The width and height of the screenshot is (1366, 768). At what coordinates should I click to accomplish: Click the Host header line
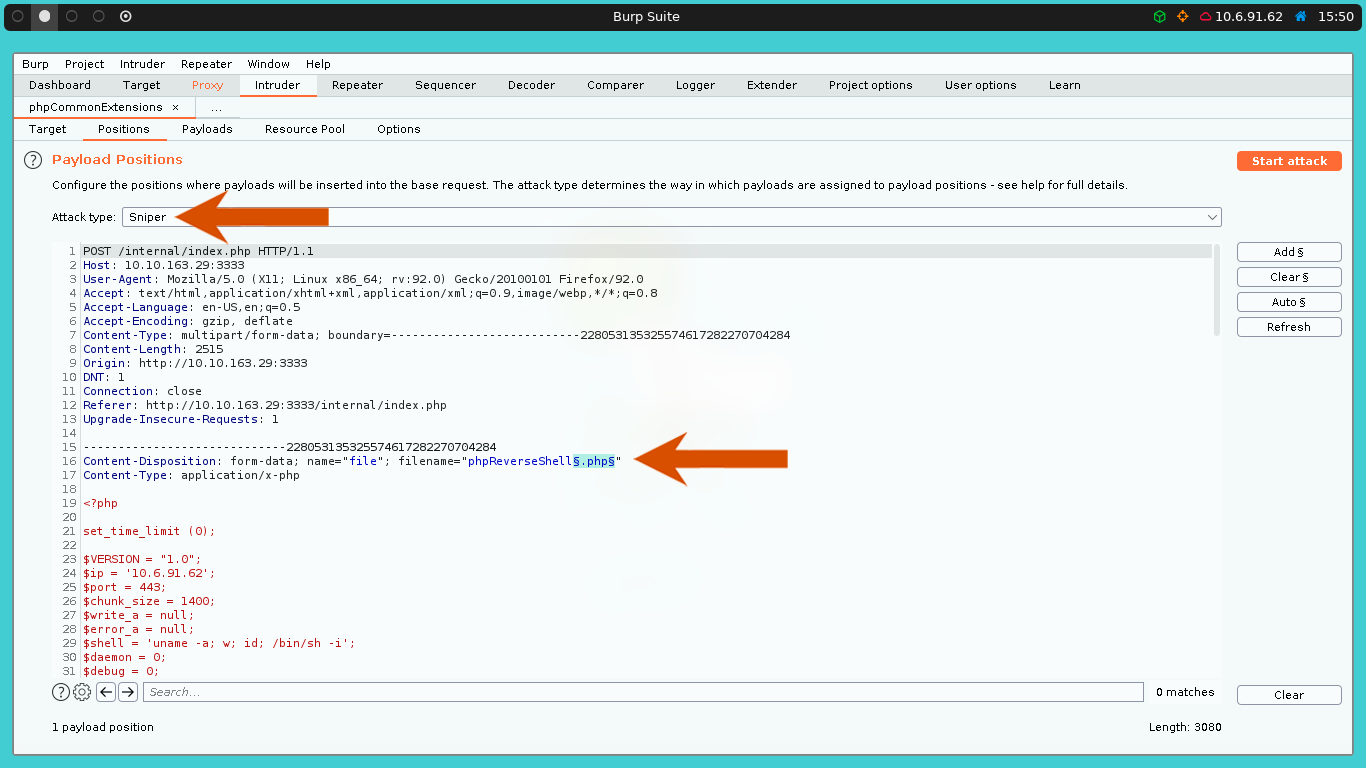point(164,265)
